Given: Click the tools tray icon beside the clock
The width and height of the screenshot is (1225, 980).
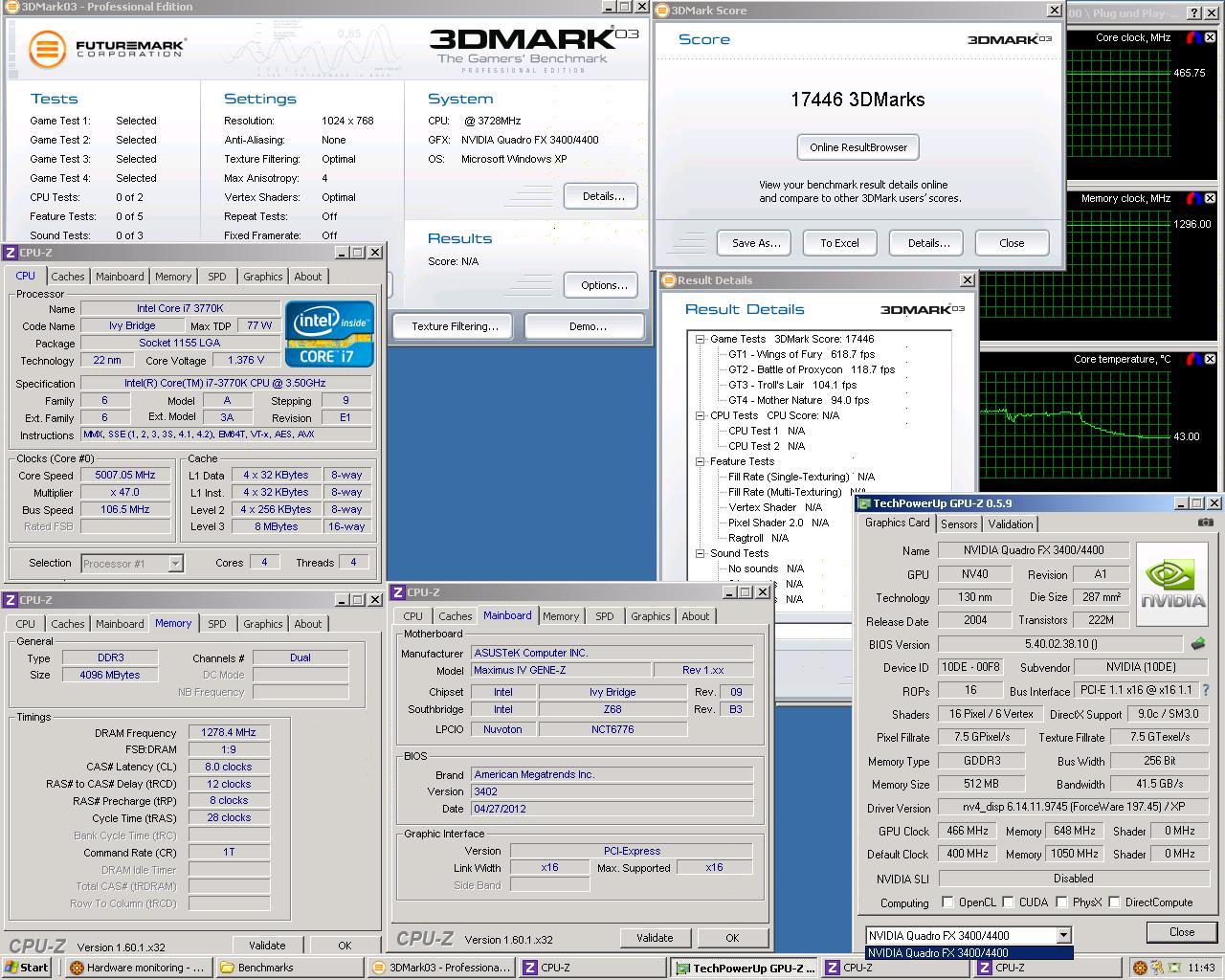Looking at the screenshot, I should (1157, 968).
